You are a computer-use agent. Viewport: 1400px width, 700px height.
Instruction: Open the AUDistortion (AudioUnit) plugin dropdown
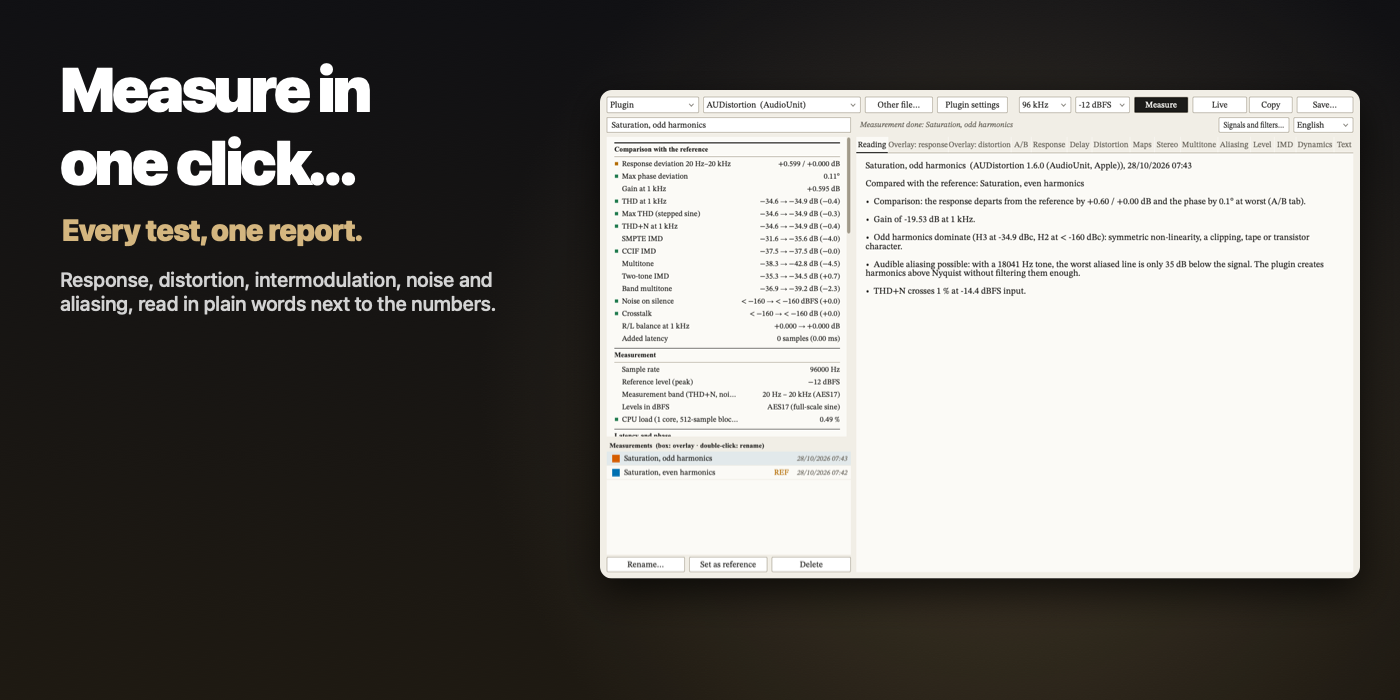click(x=781, y=105)
